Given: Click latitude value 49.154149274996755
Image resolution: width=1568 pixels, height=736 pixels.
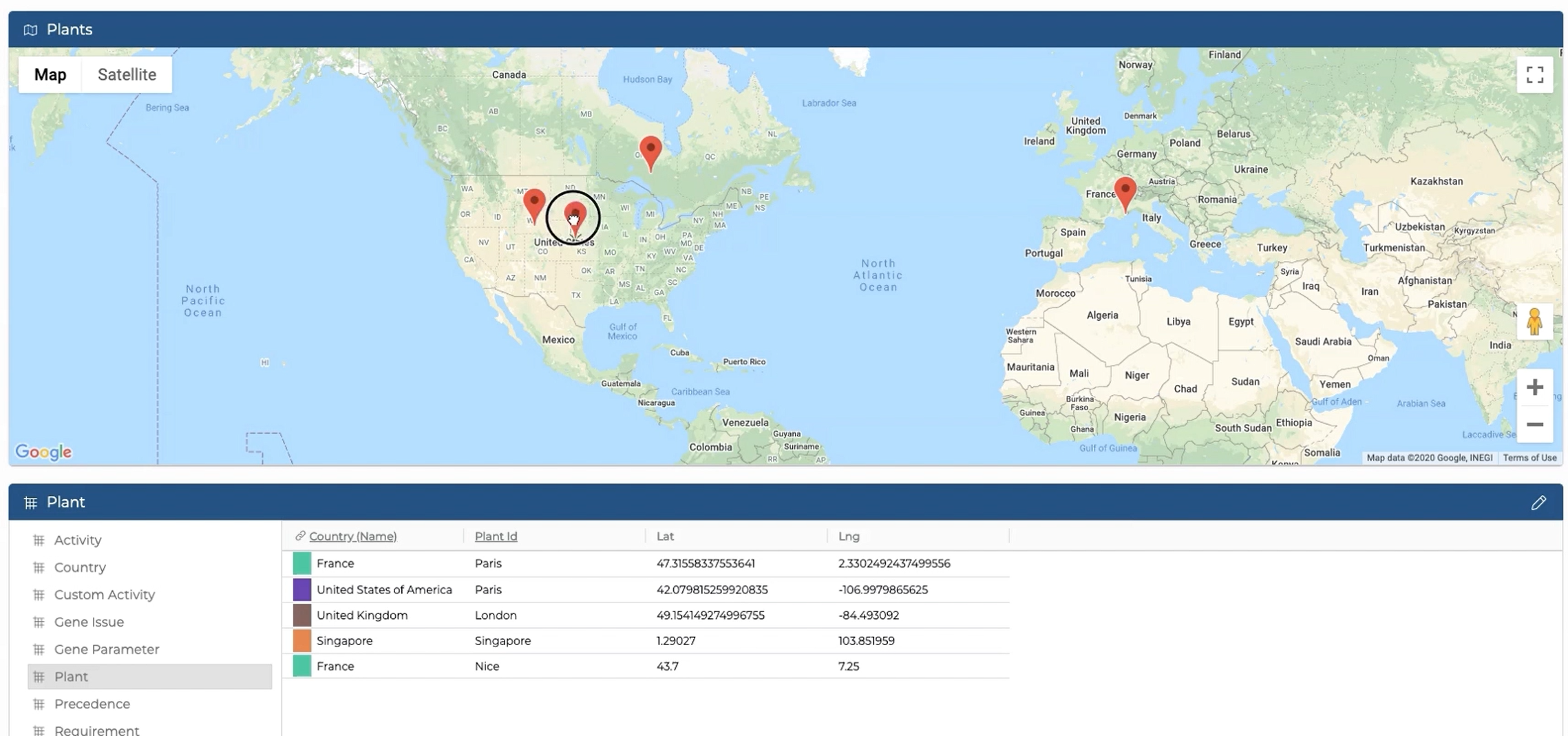Looking at the screenshot, I should point(710,615).
